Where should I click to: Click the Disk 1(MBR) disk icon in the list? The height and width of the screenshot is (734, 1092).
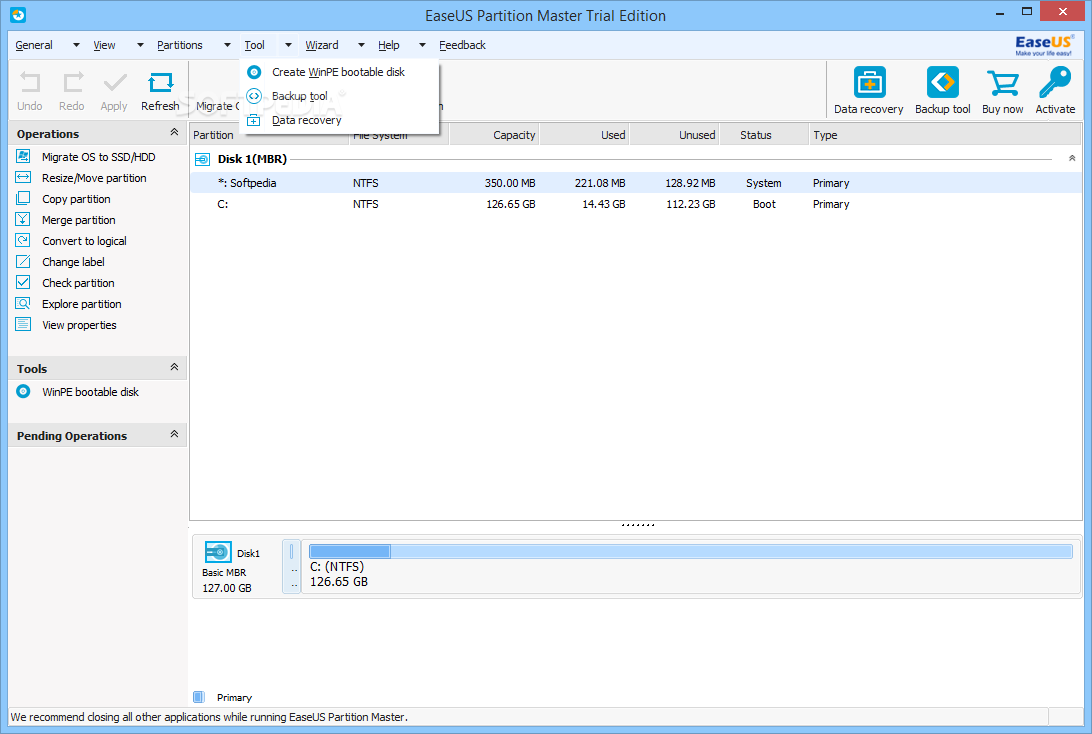point(202,159)
